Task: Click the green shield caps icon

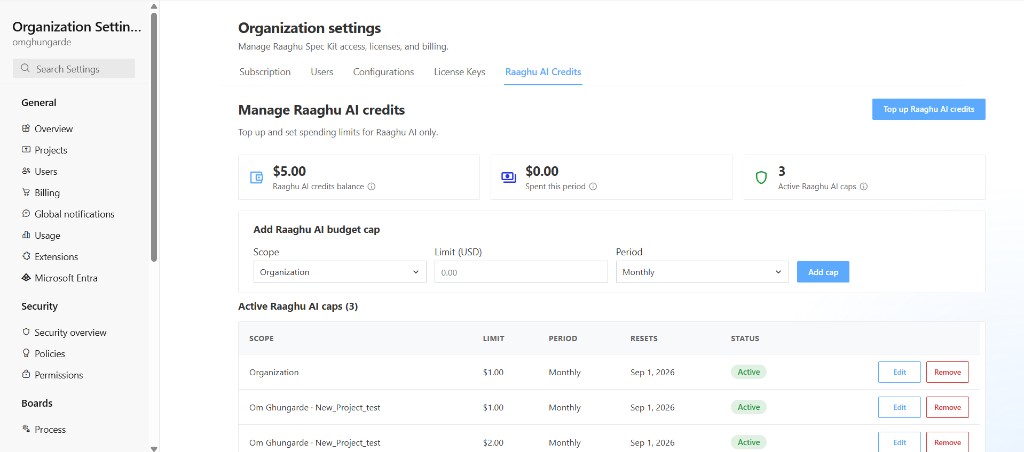Action: coord(761,178)
